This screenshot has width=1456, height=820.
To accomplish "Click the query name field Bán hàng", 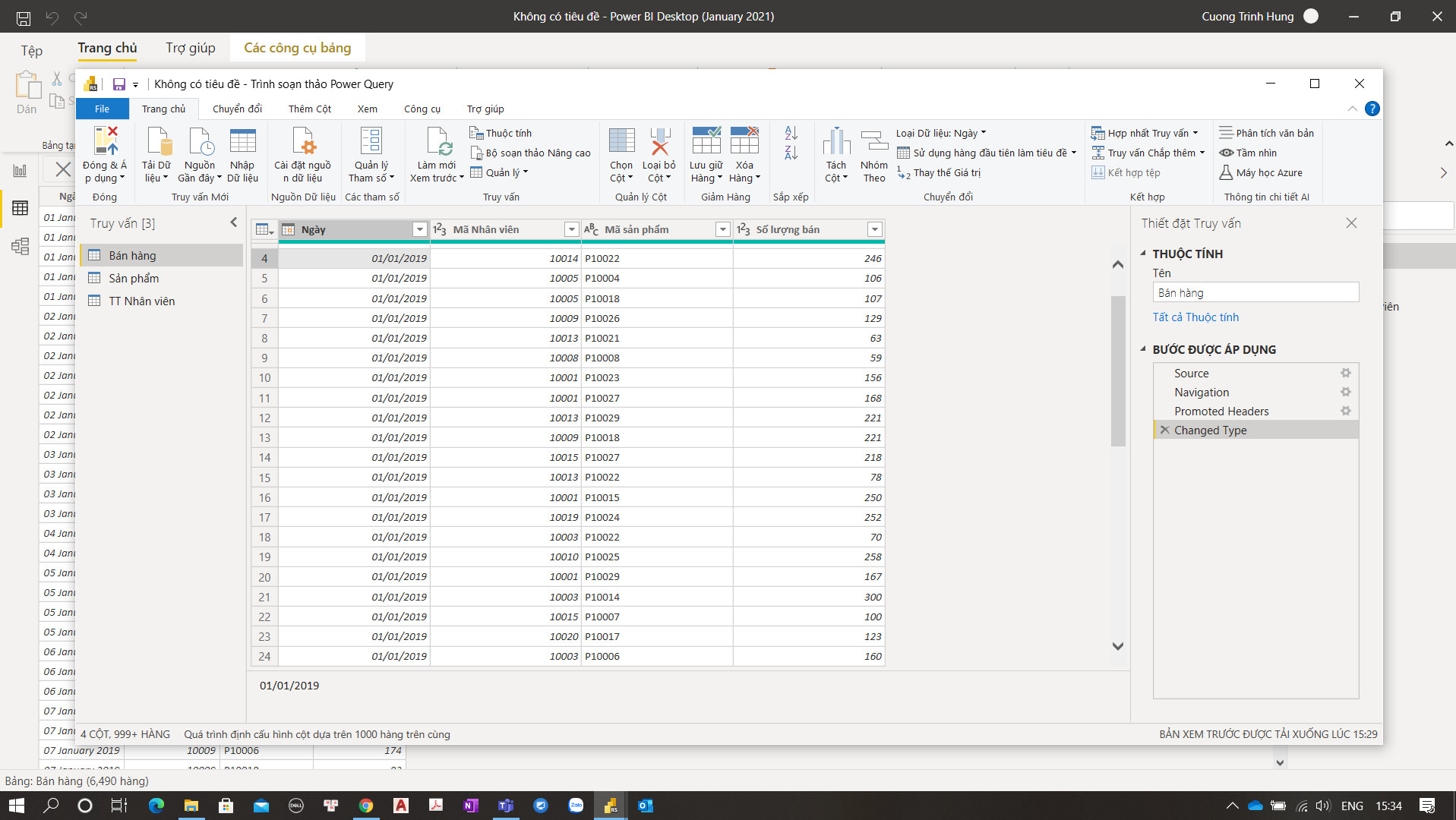I will 1255,292.
